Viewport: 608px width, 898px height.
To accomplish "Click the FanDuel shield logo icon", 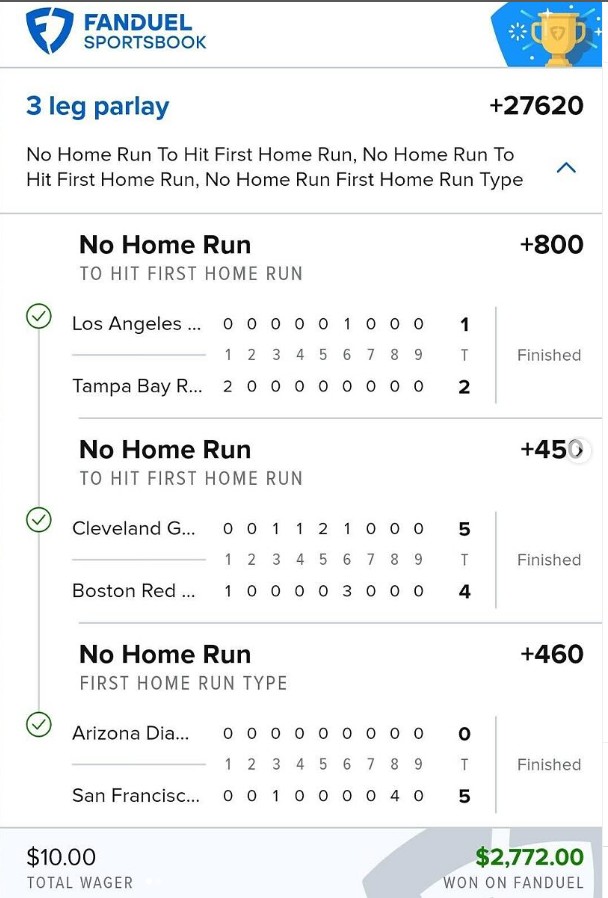I will pos(50,30).
